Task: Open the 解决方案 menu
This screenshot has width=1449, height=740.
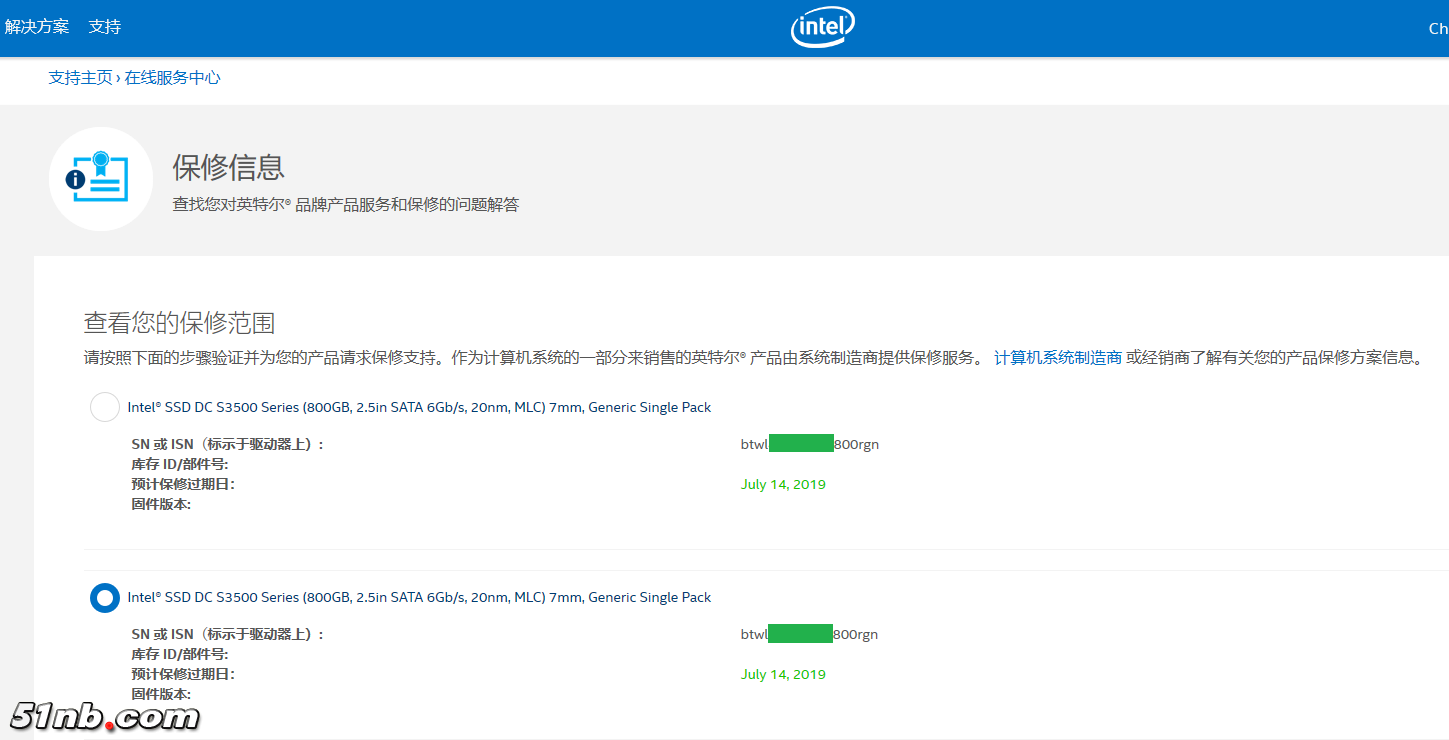Action: point(37,26)
